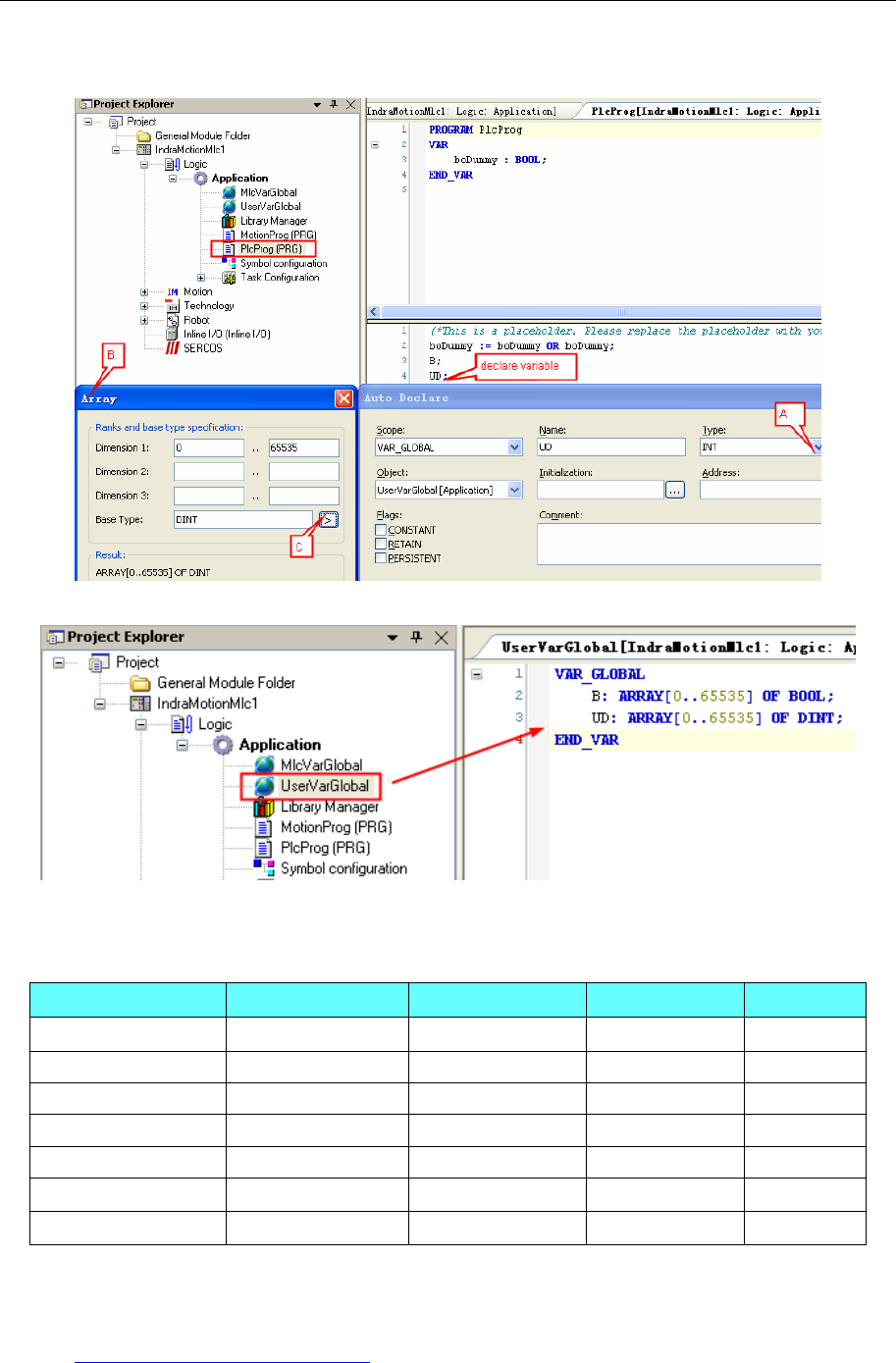This screenshot has width=896, height=1363.
Task: Click General Module Folder icon in upper explorer
Action: 143,135
